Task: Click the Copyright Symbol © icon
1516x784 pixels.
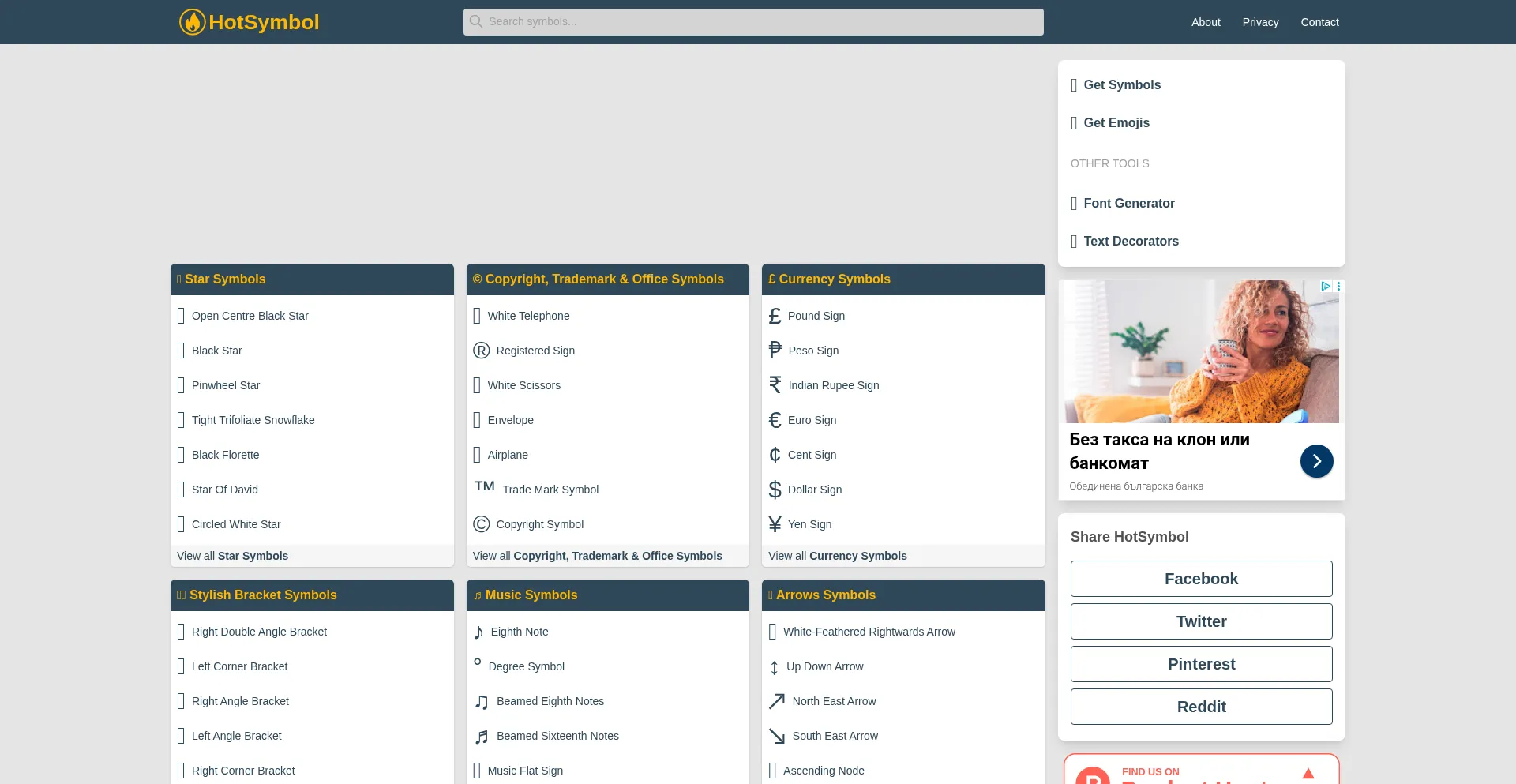Action: pyautogui.click(x=481, y=524)
